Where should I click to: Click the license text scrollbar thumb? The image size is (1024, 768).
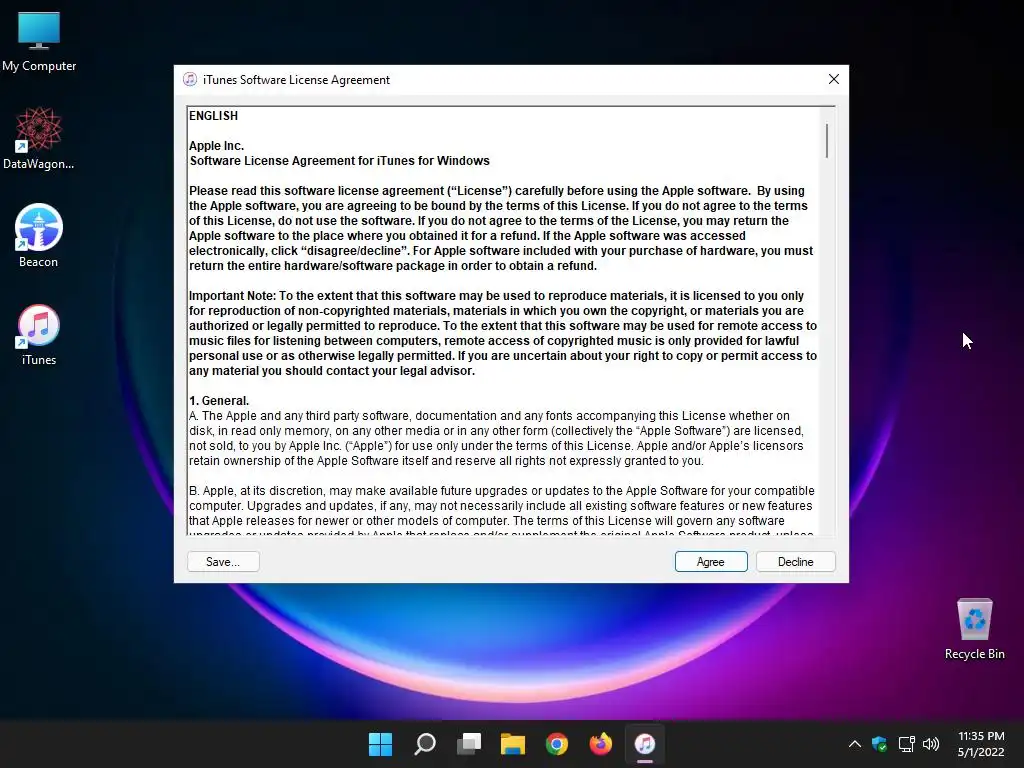[x=827, y=140]
